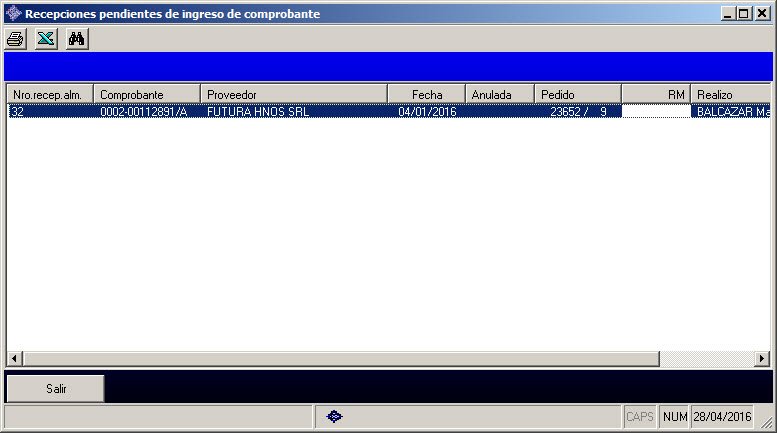
Task: Click the application icon in the title bar
Action: coord(12,14)
